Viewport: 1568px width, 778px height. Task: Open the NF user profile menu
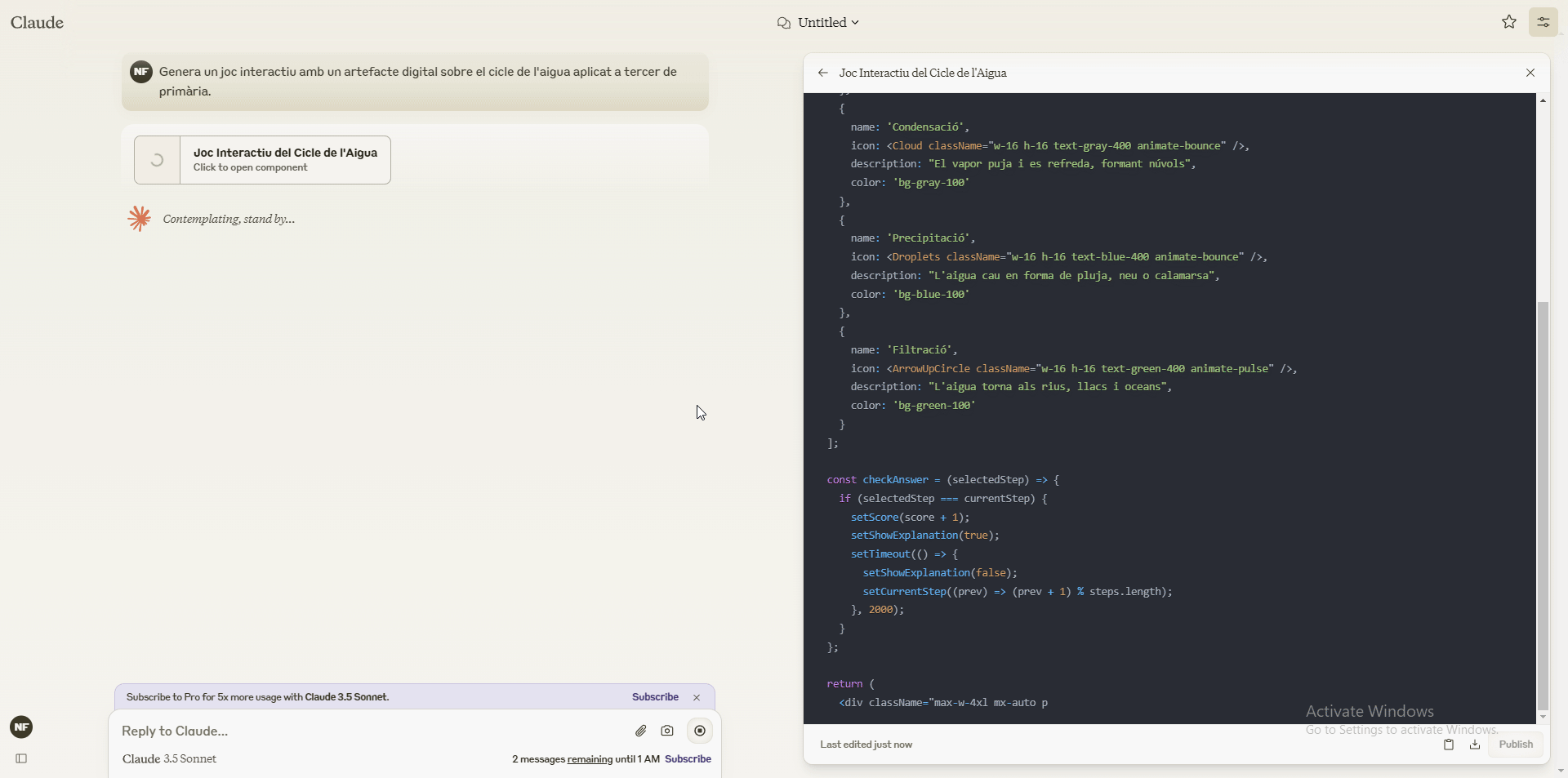pos(21,727)
